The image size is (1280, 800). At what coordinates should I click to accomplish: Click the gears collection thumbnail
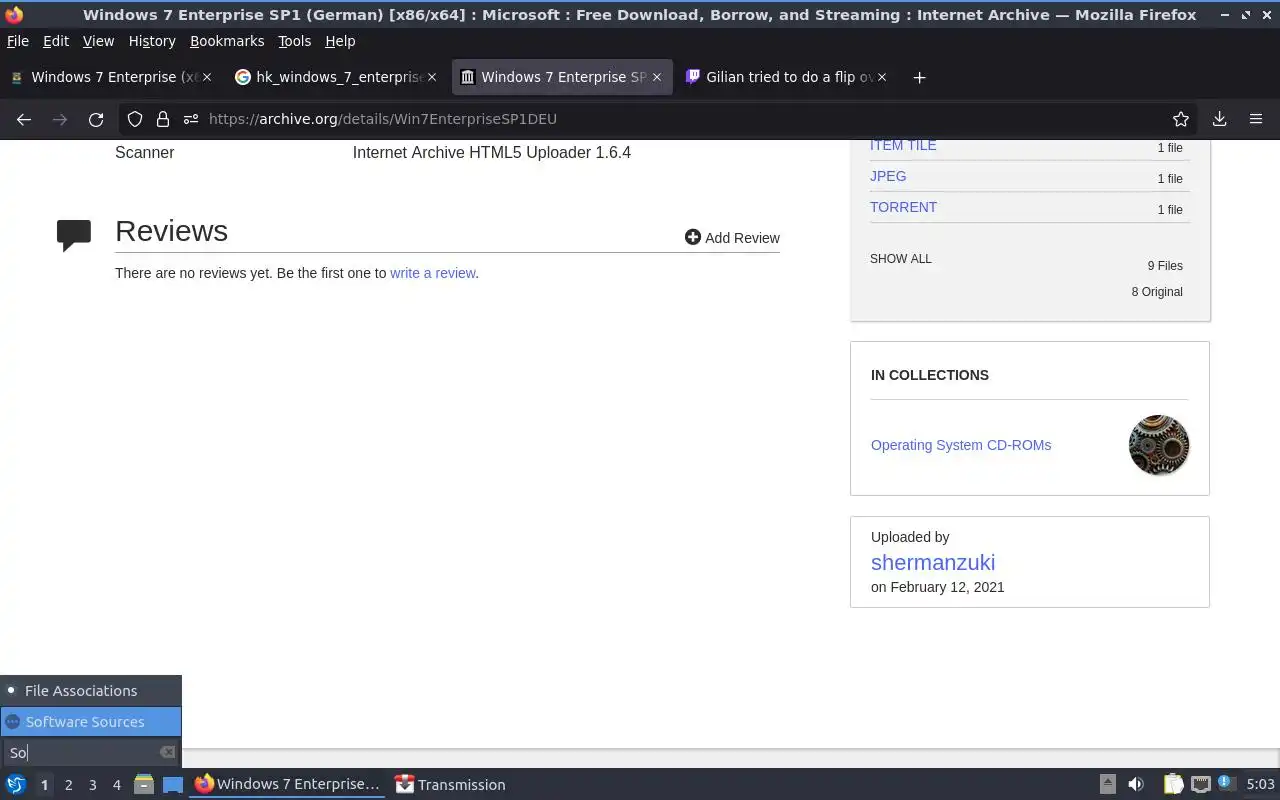coord(1159,445)
